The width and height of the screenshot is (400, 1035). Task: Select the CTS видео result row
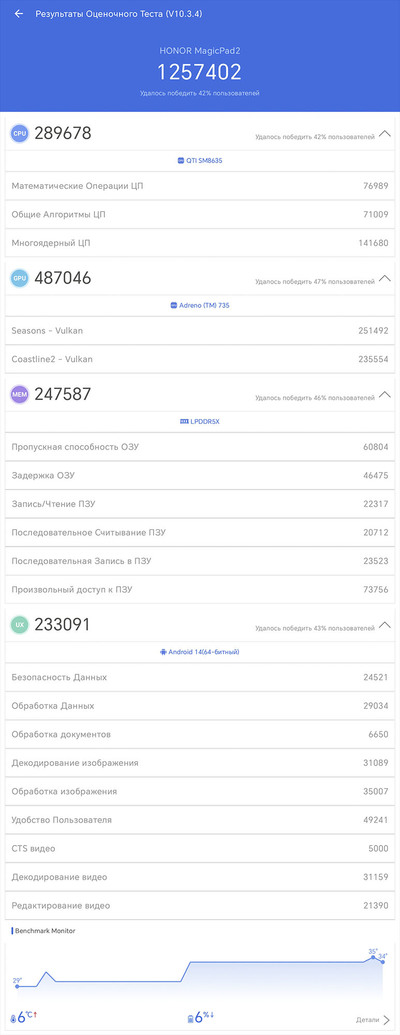[200, 848]
